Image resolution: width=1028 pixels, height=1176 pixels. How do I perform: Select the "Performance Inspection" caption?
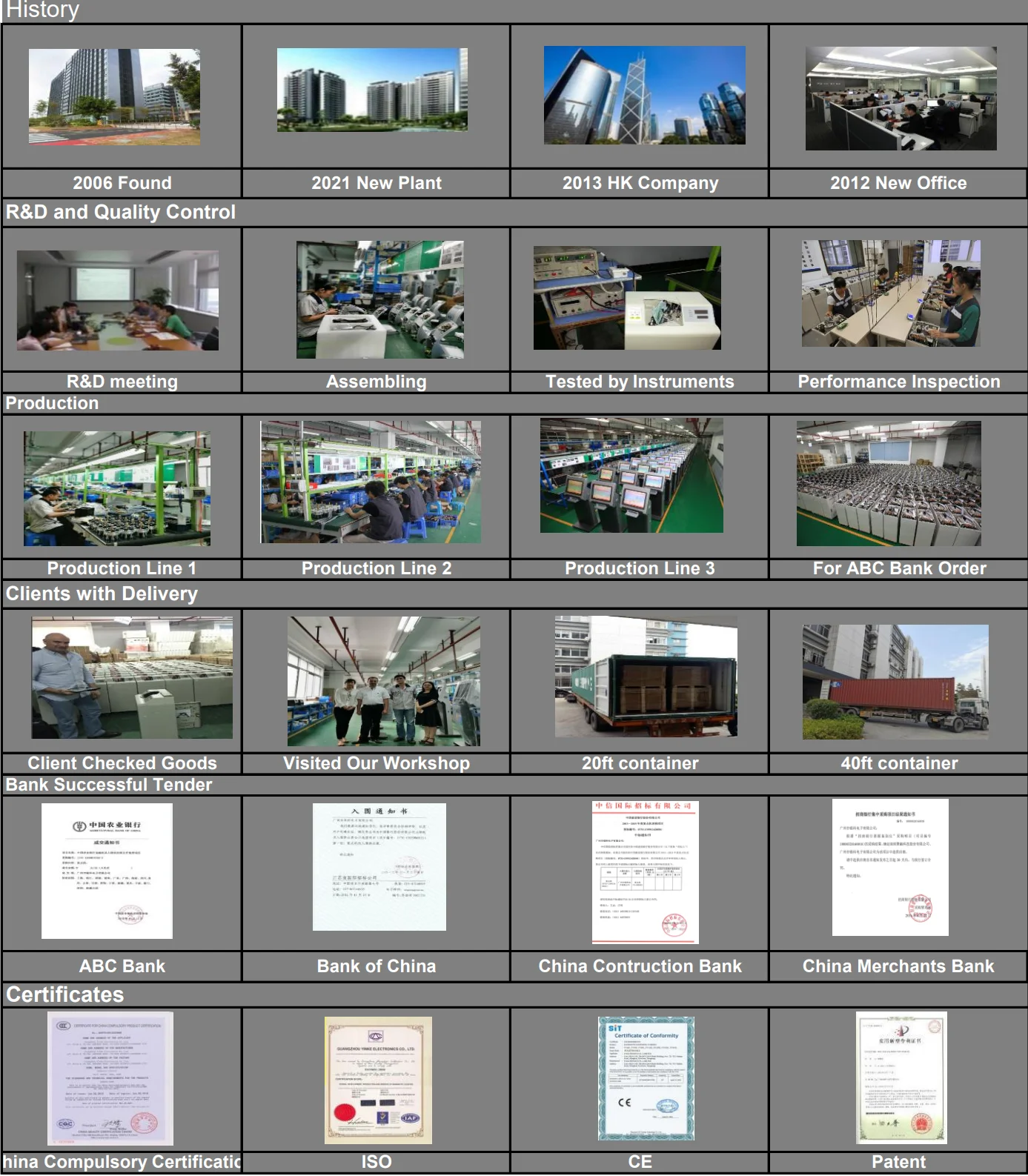pyautogui.click(x=899, y=382)
